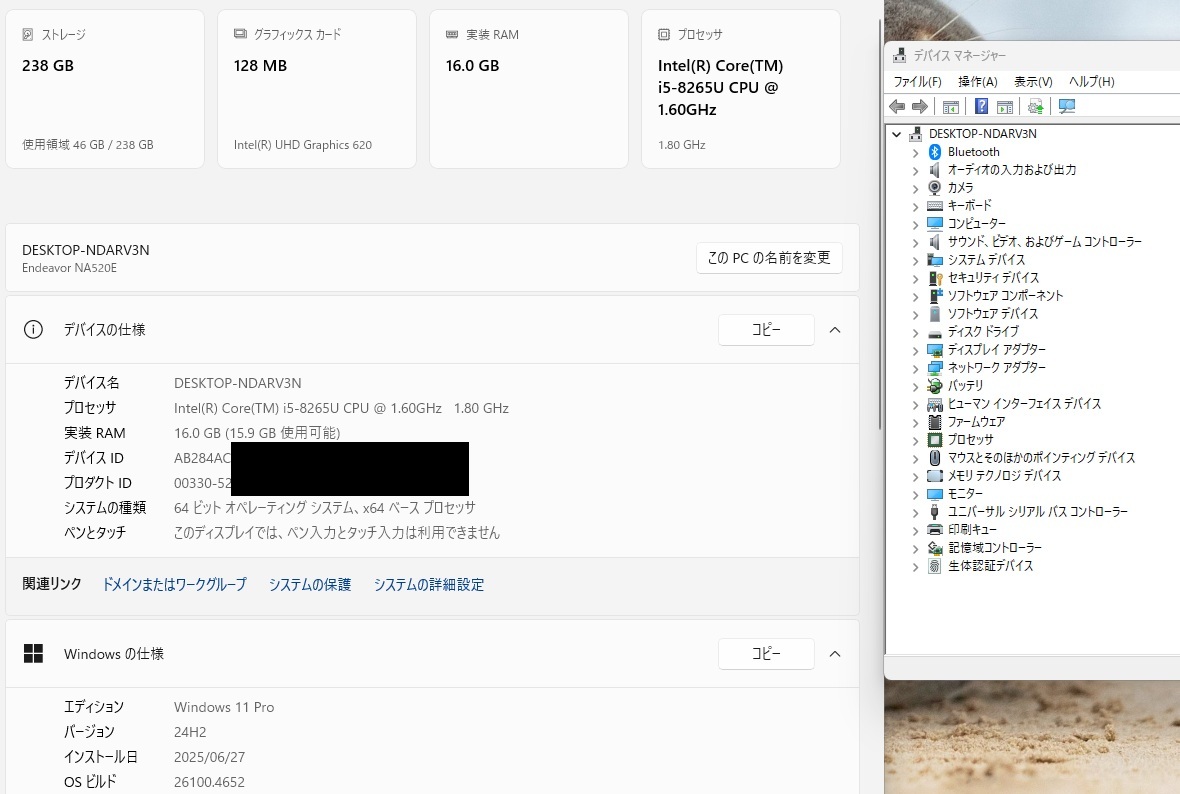
Task: Collapse the Windows の仕様 section chevron
Action: point(835,653)
